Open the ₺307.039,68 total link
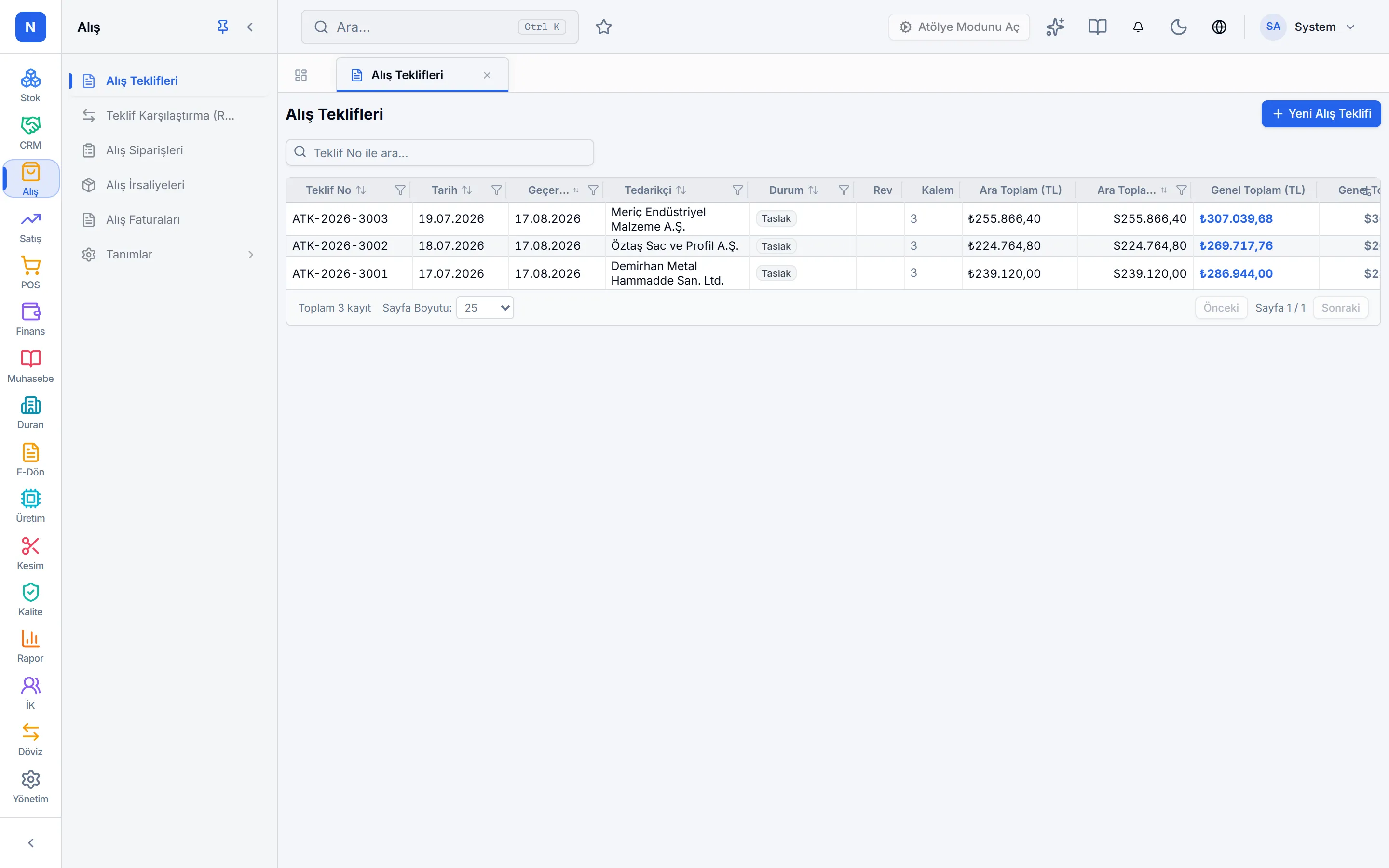 [1236, 219]
